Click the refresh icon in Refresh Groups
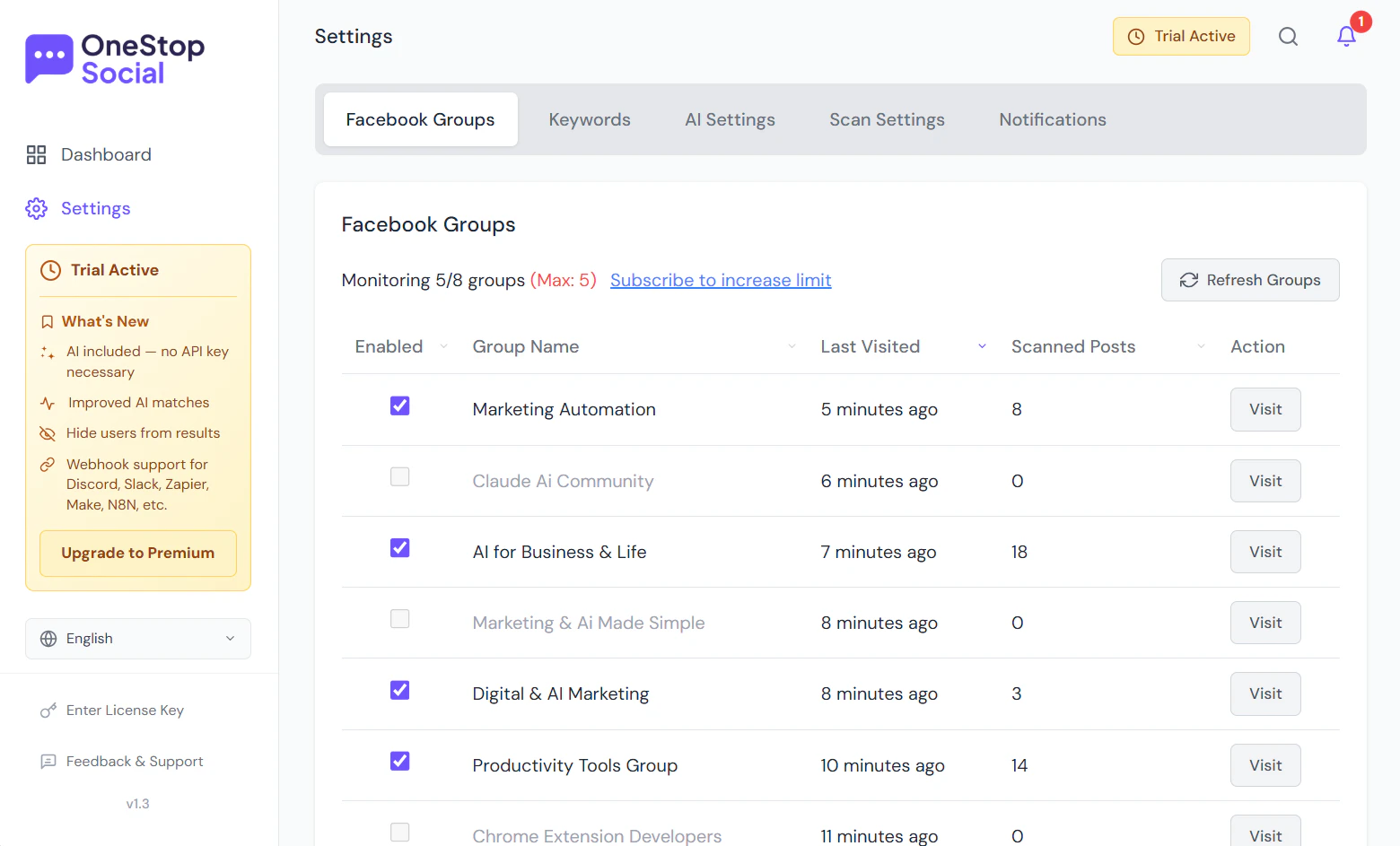This screenshot has height=846, width=1400. pos(1189,280)
